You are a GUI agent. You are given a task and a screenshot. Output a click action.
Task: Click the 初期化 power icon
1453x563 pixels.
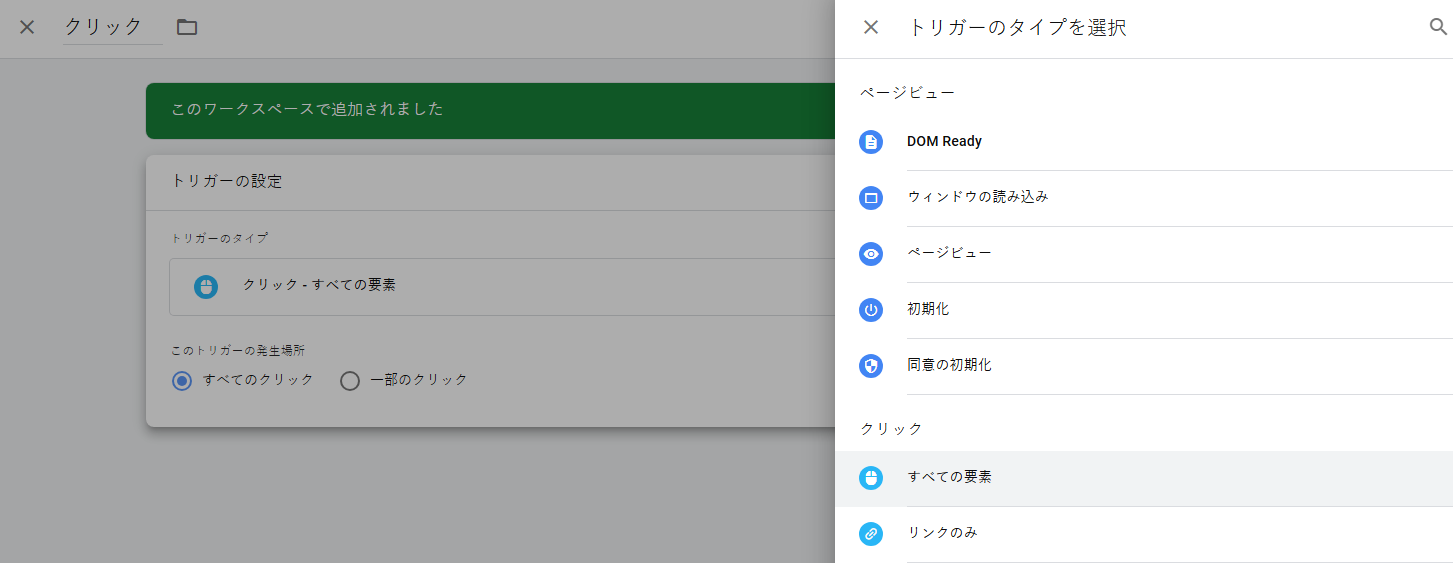pos(871,310)
